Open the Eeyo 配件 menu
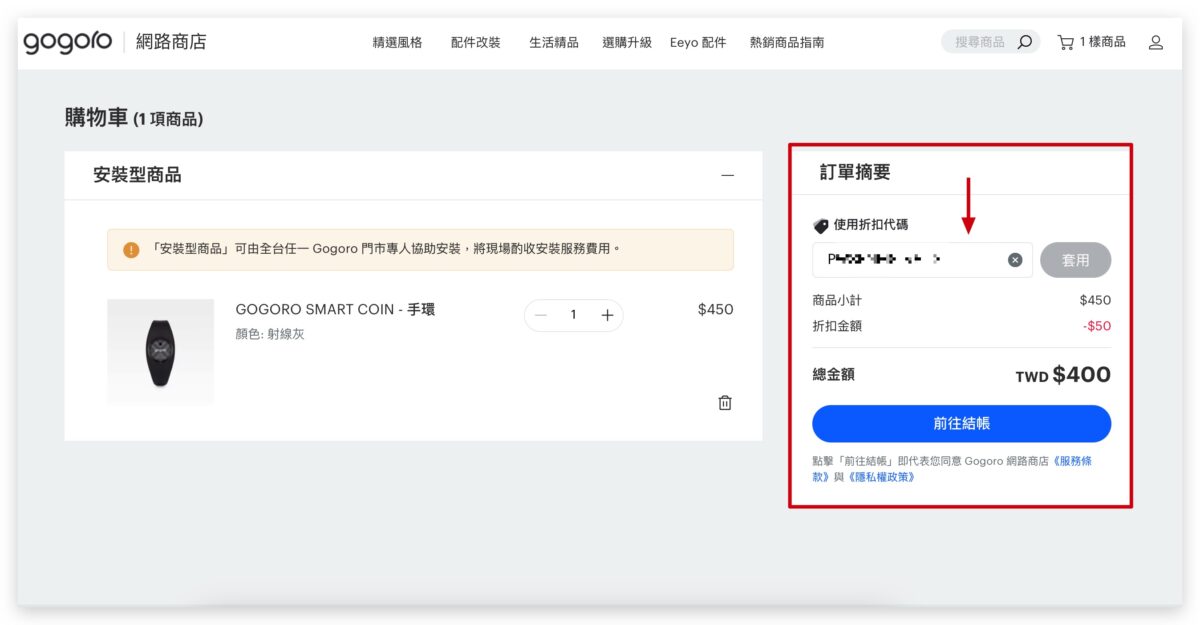 coord(698,42)
